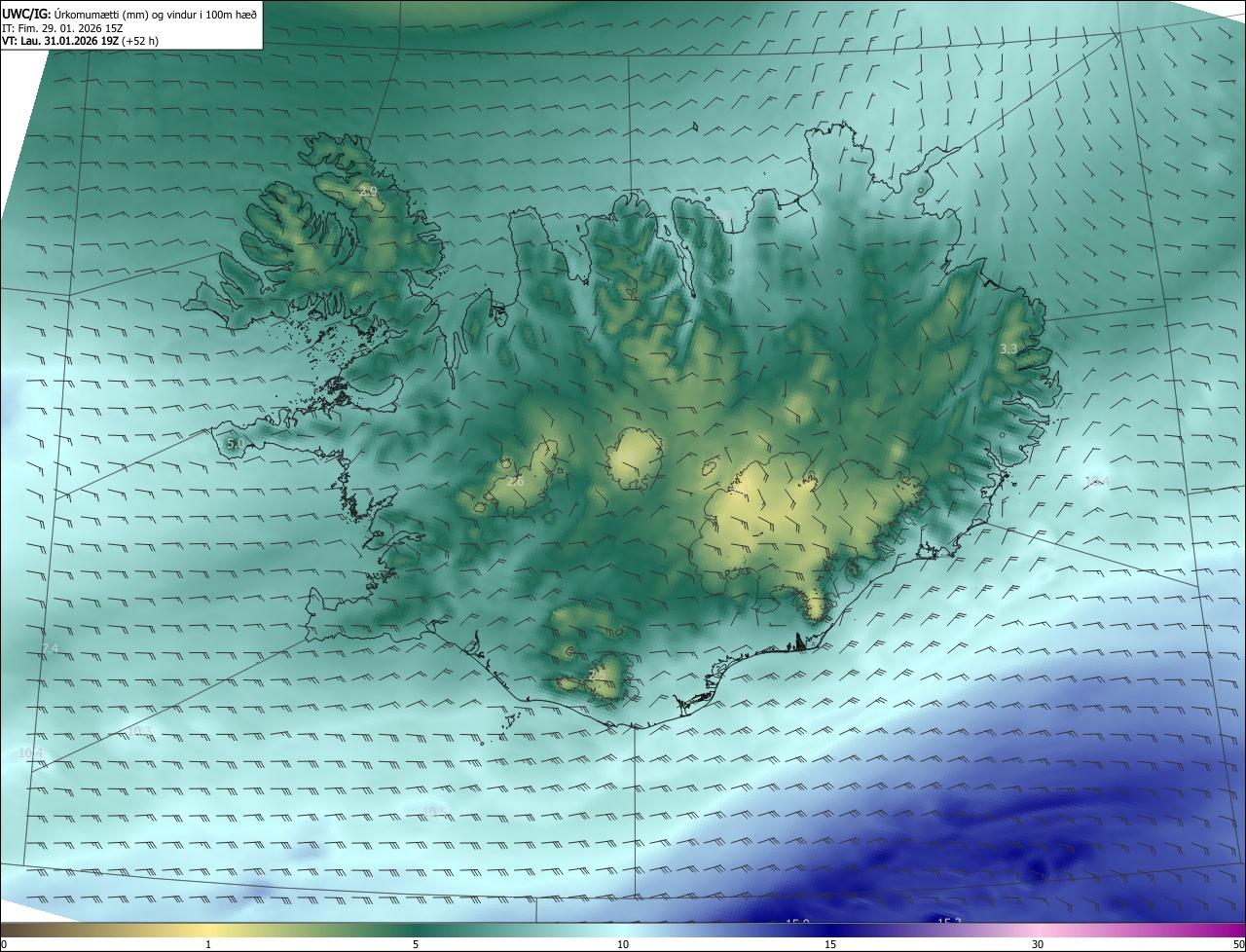Click the 10.3 value in the southwest sea
Image resolution: width=1246 pixels, height=952 pixels.
coord(139,732)
